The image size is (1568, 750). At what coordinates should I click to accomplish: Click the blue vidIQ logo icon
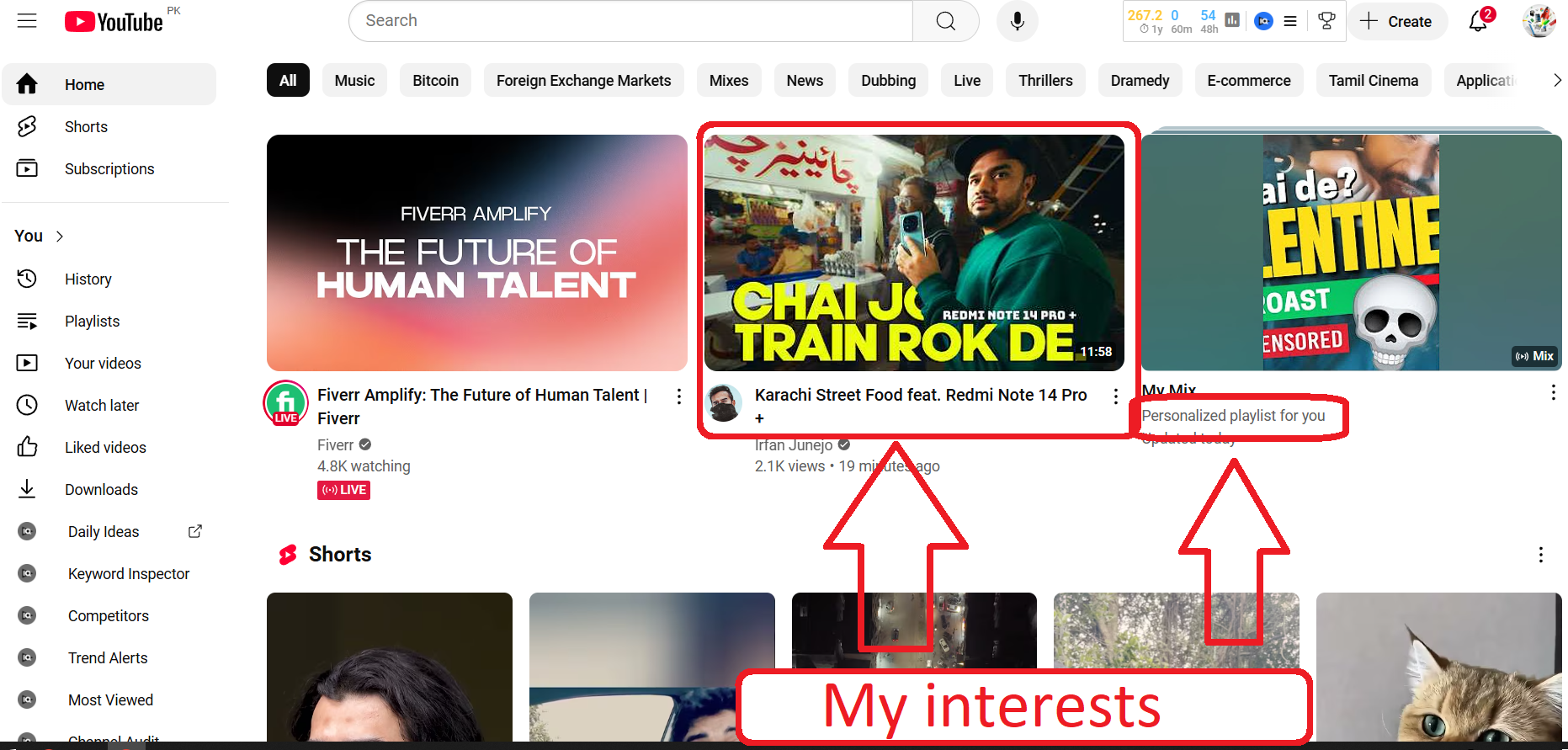click(1263, 21)
